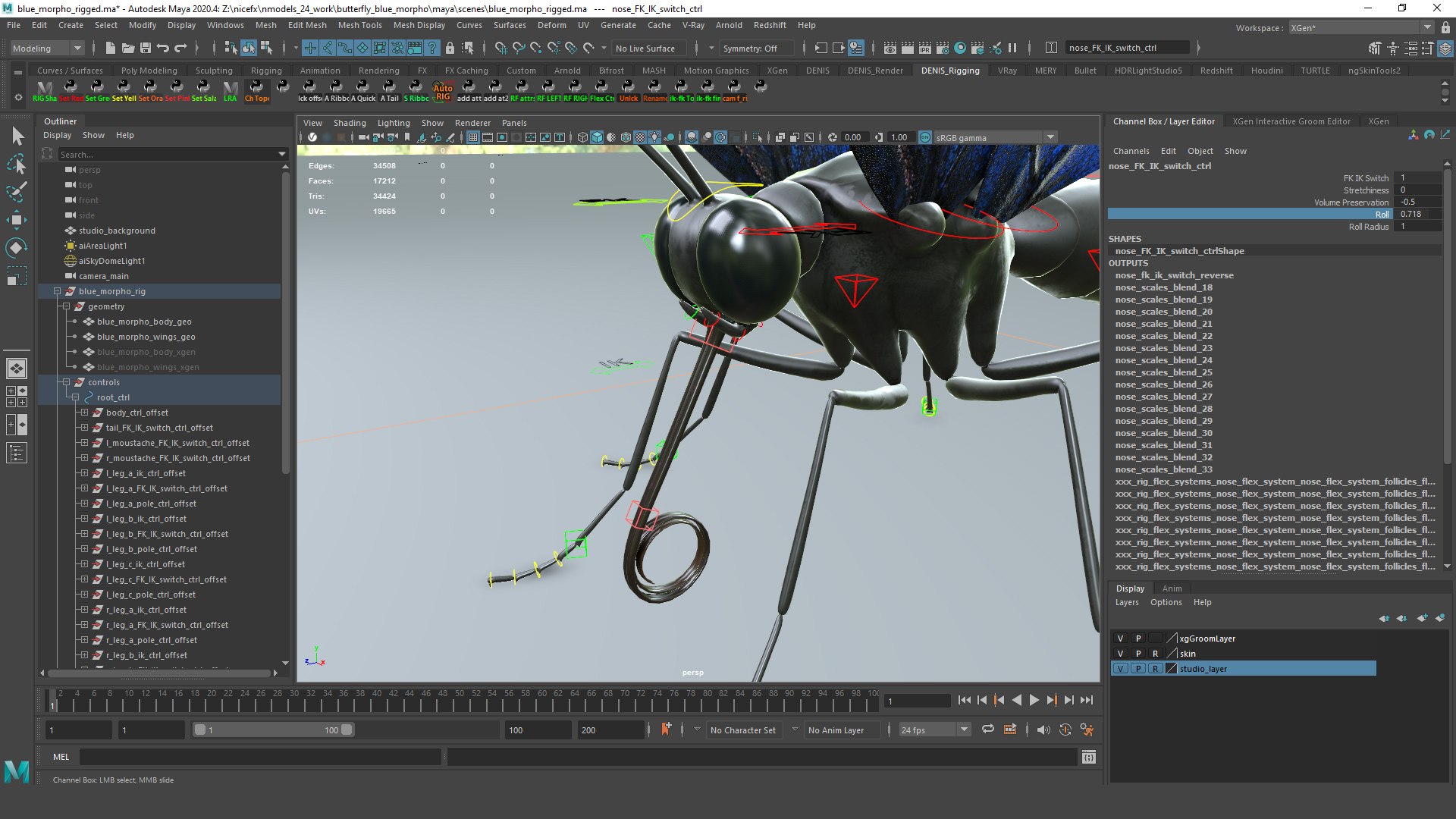Click the Hypershade sphere icon
Image resolution: width=1456 pixels, height=819 pixels.
[x=960, y=48]
